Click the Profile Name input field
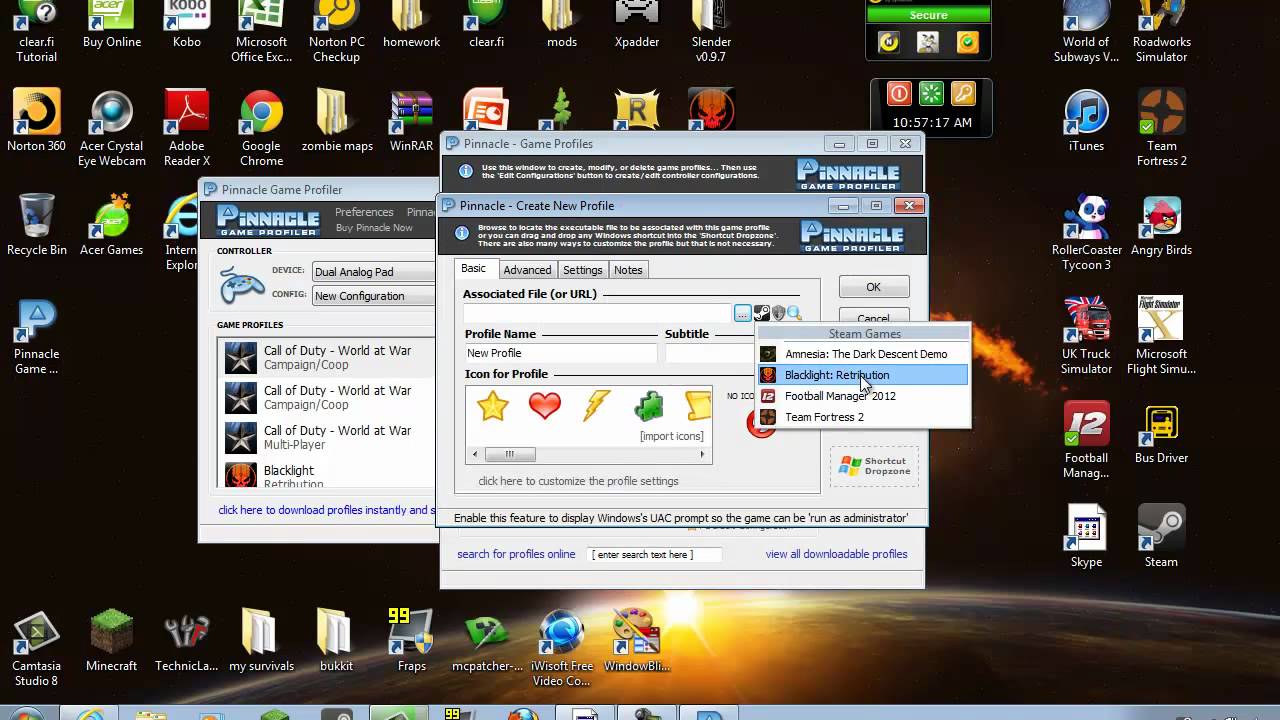The height and width of the screenshot is (720, 1280). (561, 353)
